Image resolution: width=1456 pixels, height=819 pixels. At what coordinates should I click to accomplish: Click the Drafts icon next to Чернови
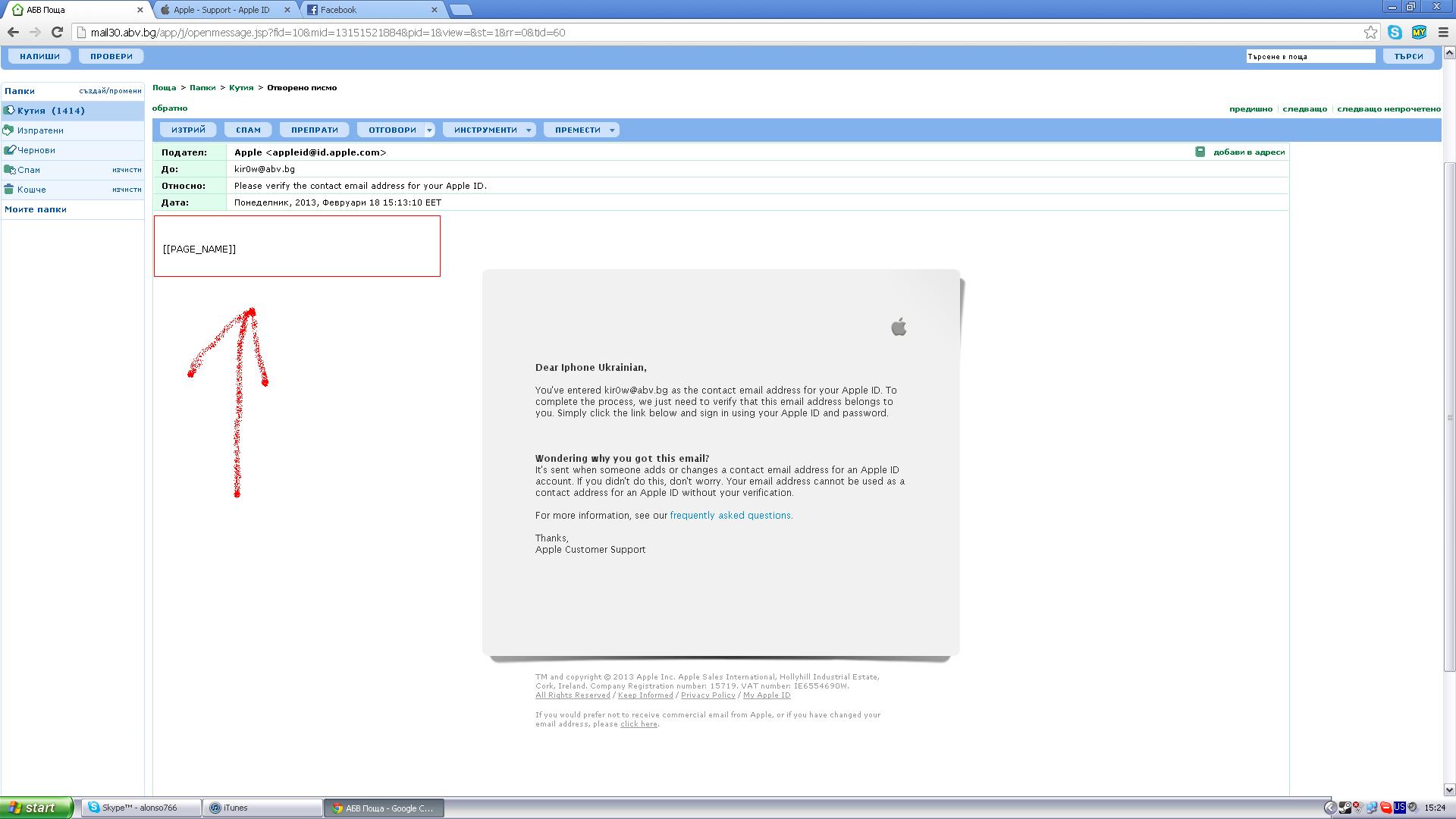tap(9, 149)
